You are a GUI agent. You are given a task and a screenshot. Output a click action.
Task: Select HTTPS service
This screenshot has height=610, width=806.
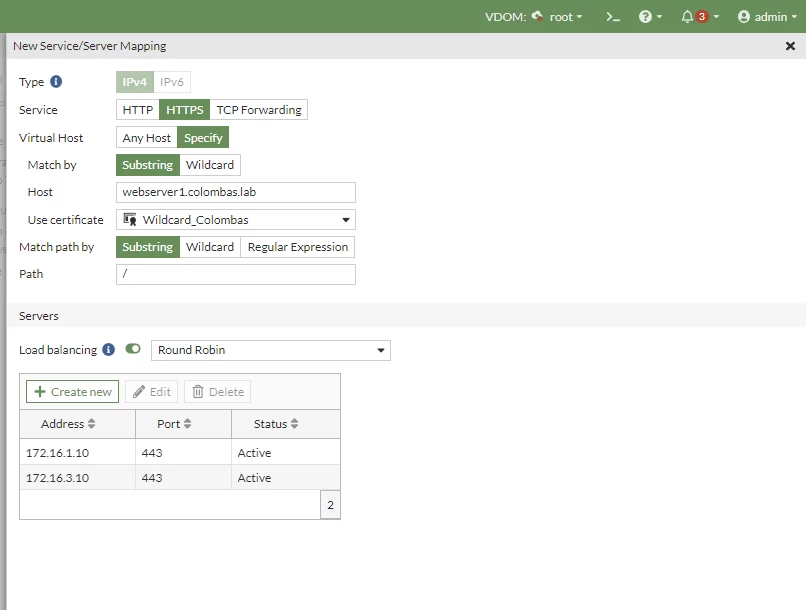point(185,110)
